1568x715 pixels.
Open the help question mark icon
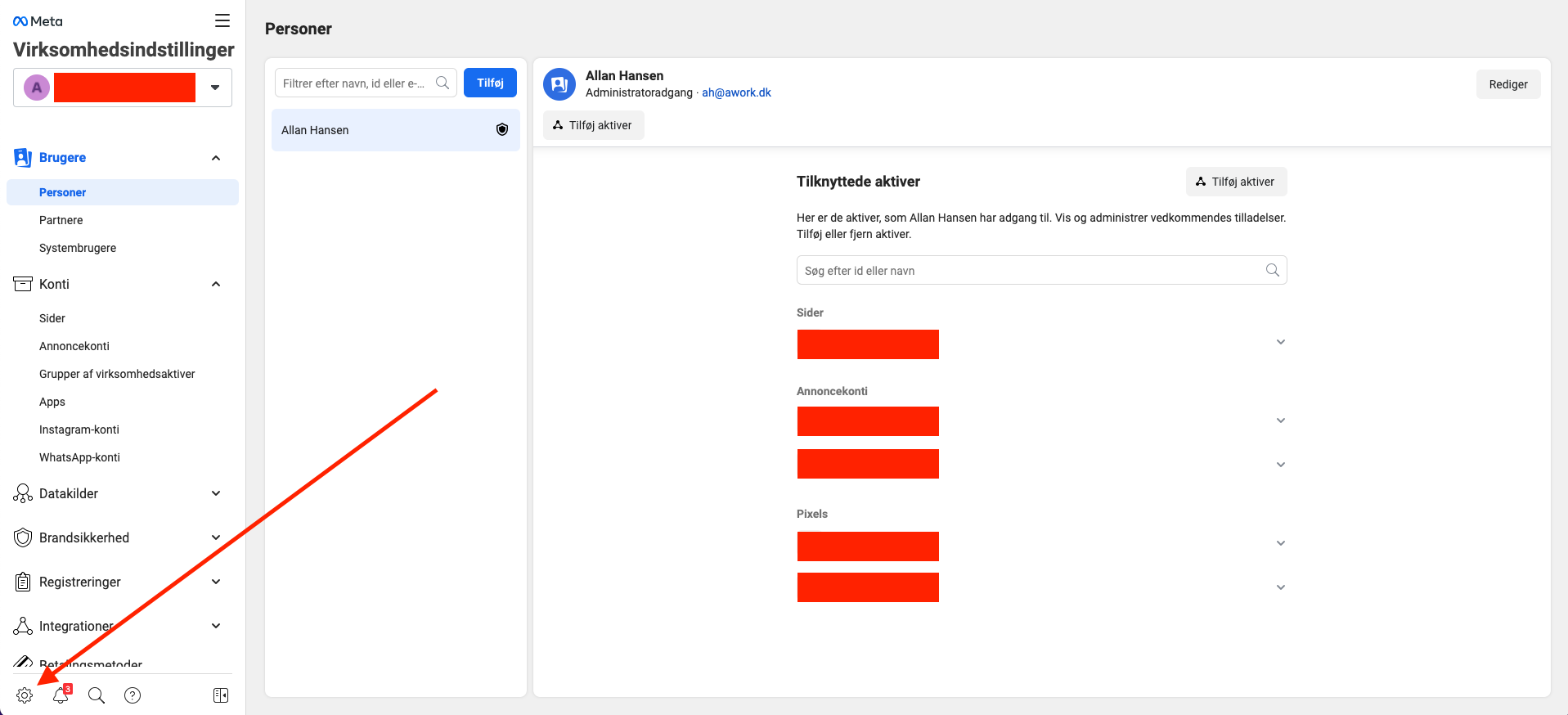133,695
